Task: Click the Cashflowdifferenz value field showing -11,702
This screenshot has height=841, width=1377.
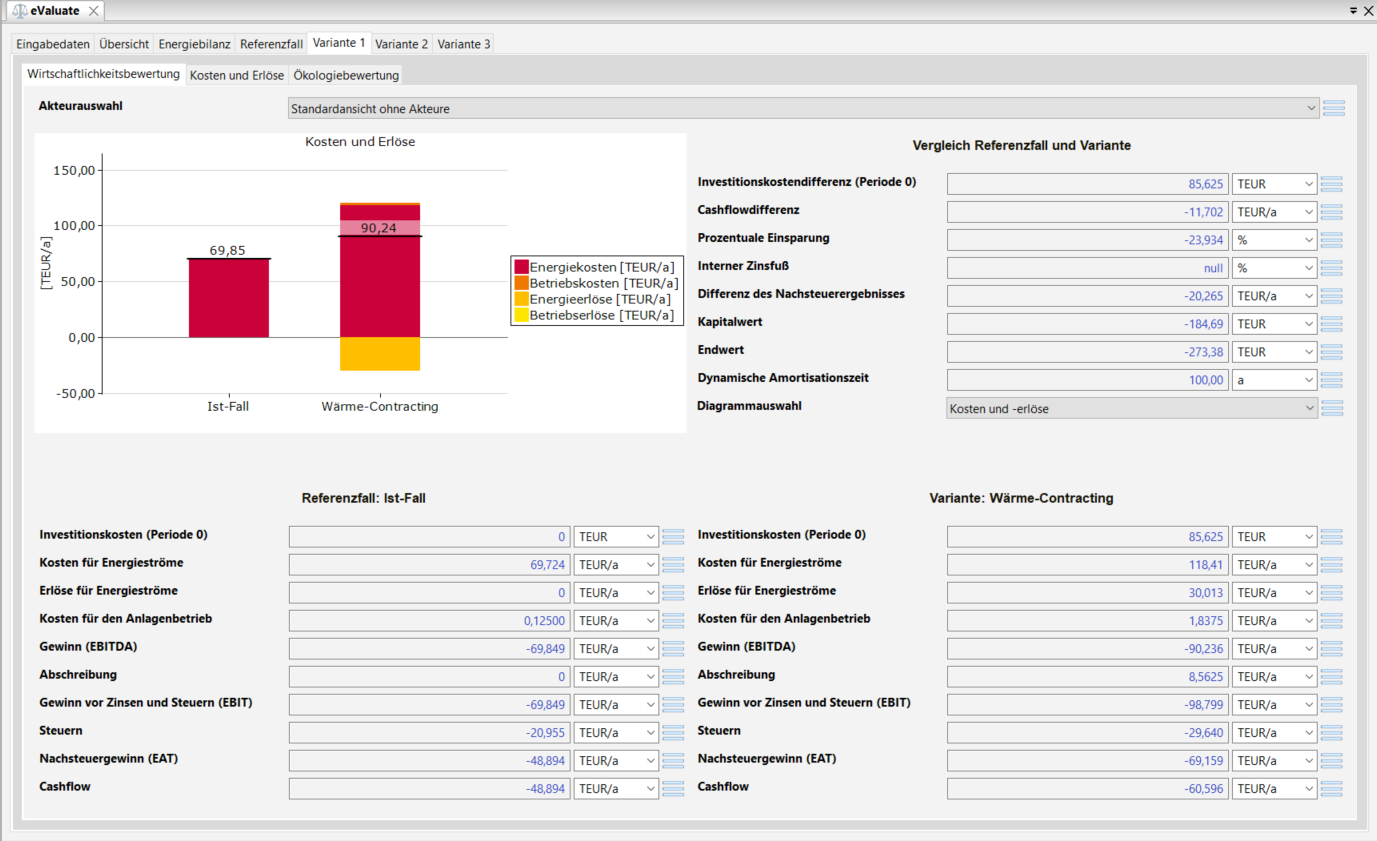Action: coord(1088,212)
